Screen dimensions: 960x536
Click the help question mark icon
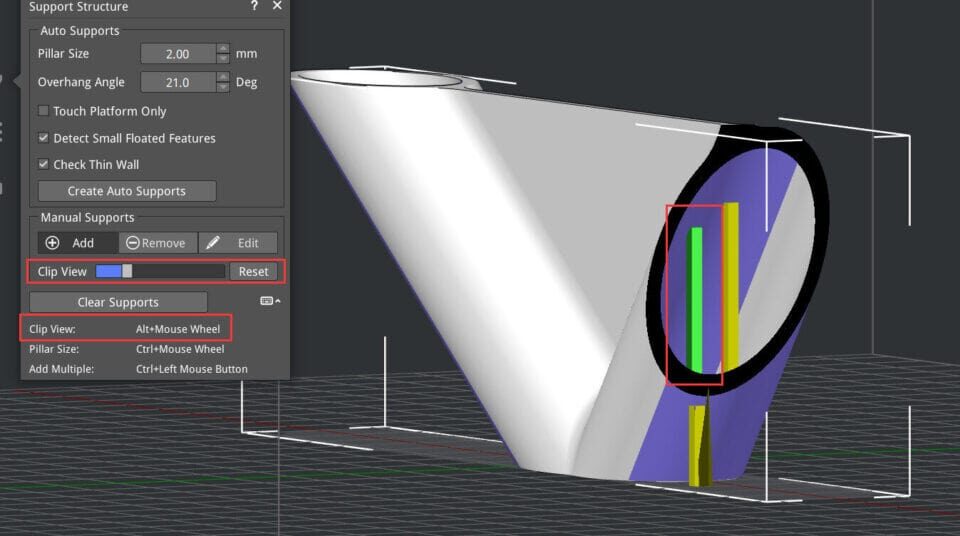(x=253, y=6)
